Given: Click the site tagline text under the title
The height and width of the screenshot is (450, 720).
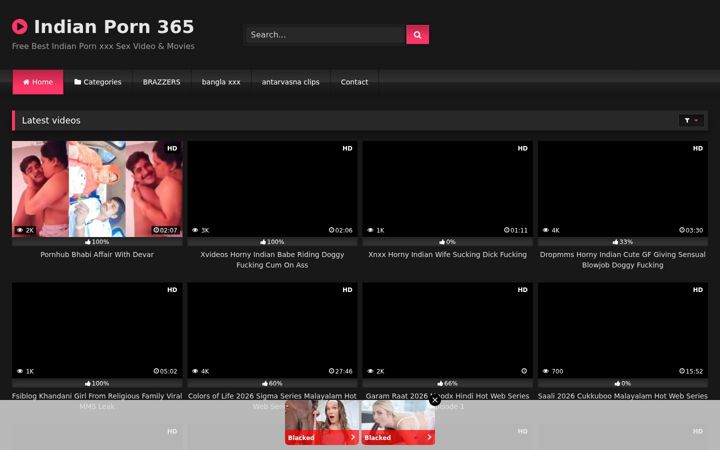Looking at the screenshot, I should (103, 46).
